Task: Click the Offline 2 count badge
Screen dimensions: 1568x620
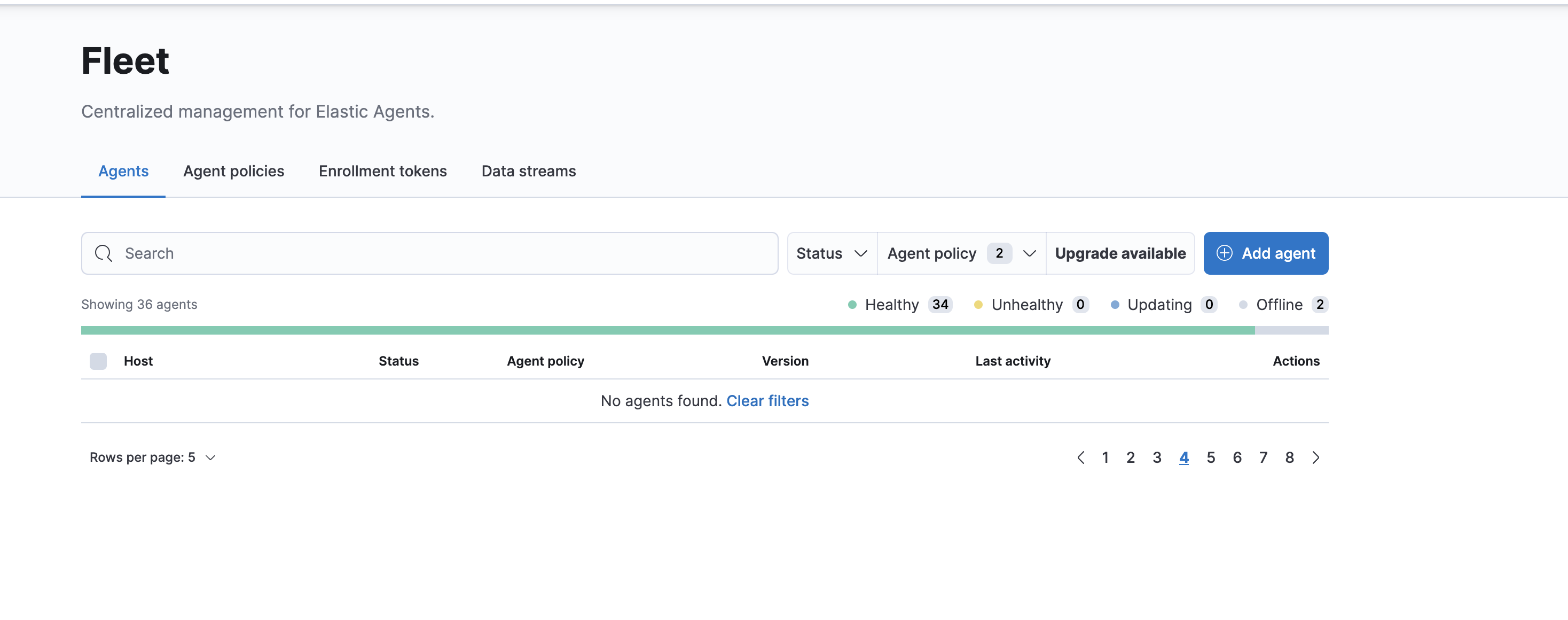Action: [x=1320, y=305]
